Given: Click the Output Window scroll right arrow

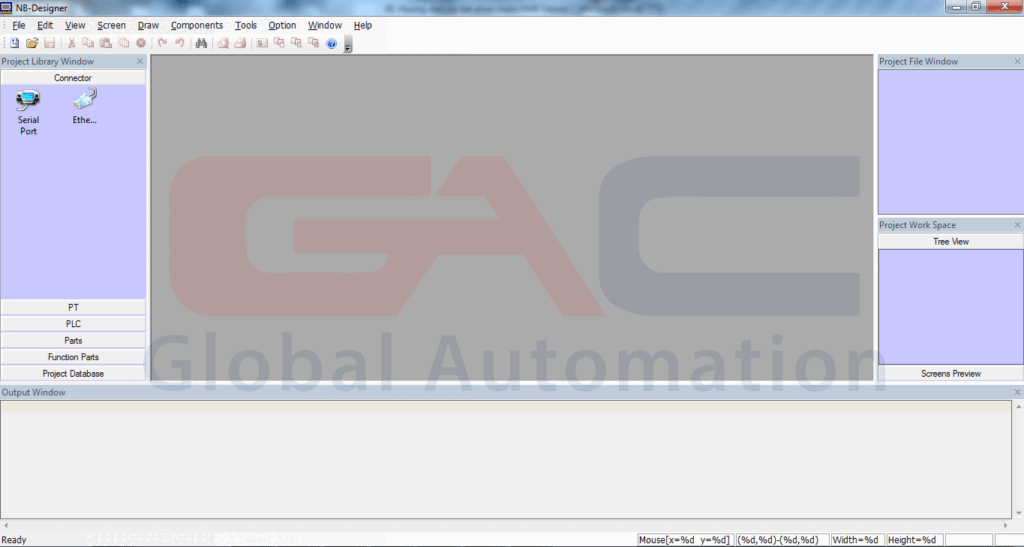Looking at the screenshot, I should point(1006,525).
